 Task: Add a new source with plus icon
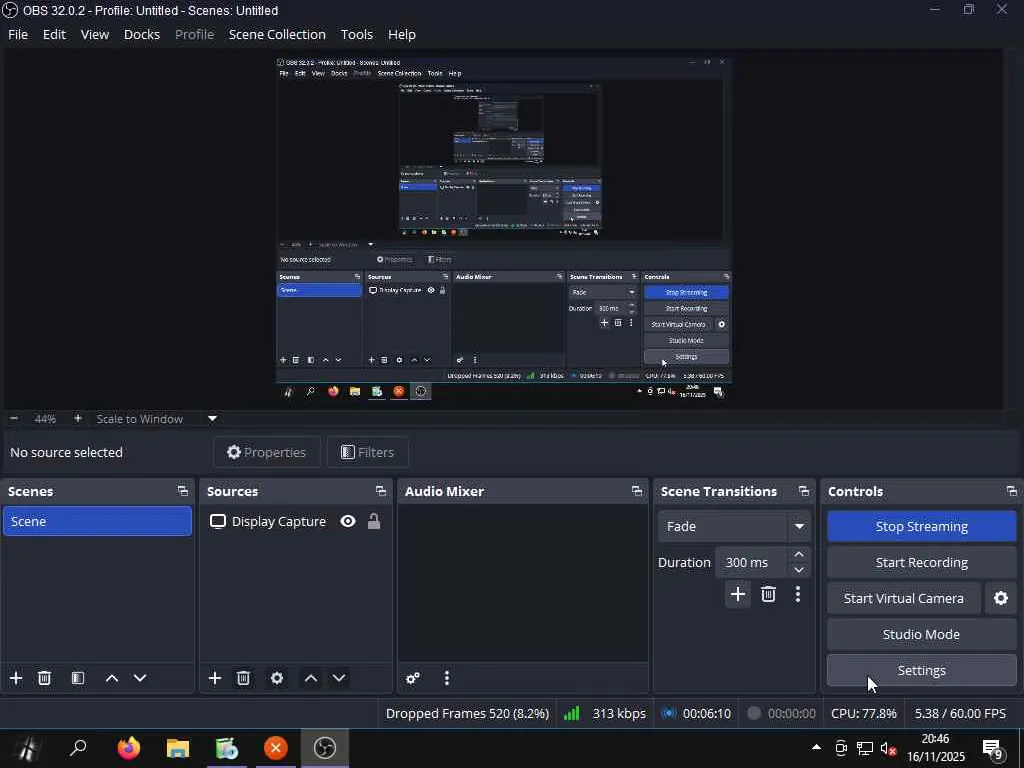[215, 678]
